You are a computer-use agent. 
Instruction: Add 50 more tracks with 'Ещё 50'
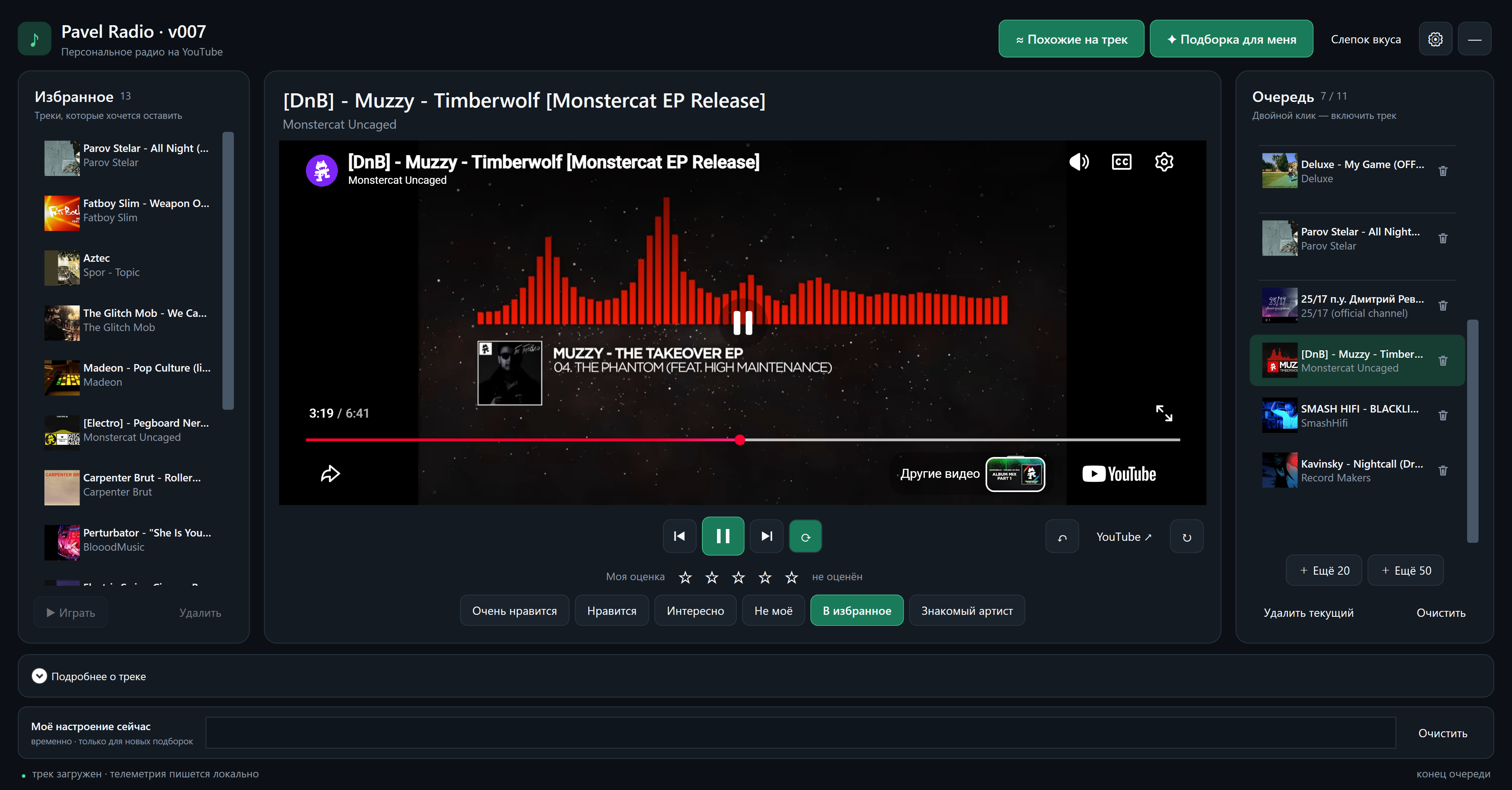[x=1405, y=570]
